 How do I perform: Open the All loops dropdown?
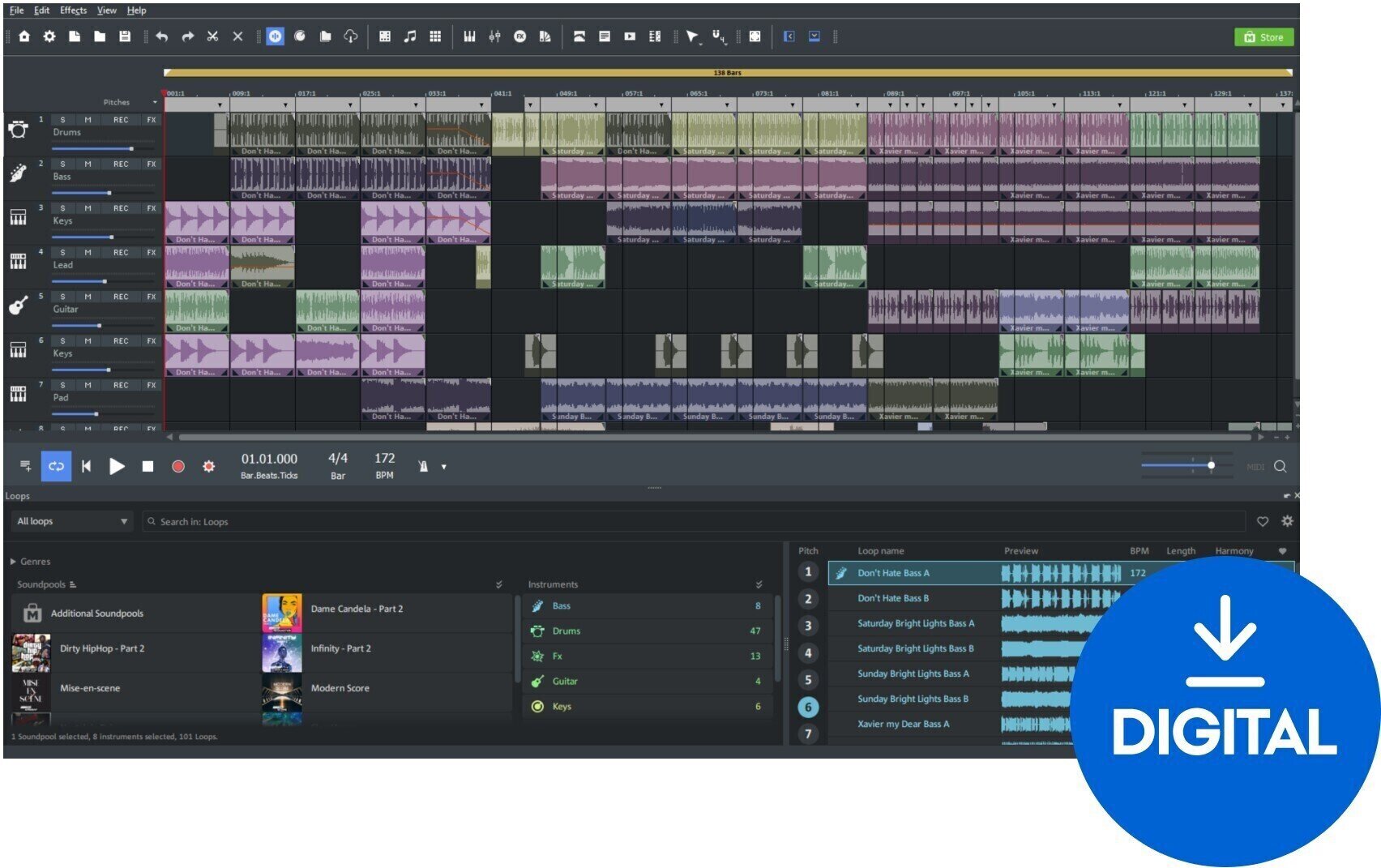point(72,521)
